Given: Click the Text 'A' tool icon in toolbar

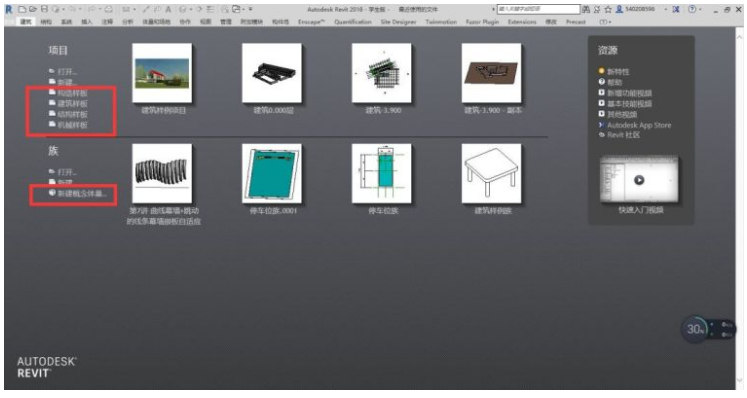Looking at the screenshot, I should 168,9.
